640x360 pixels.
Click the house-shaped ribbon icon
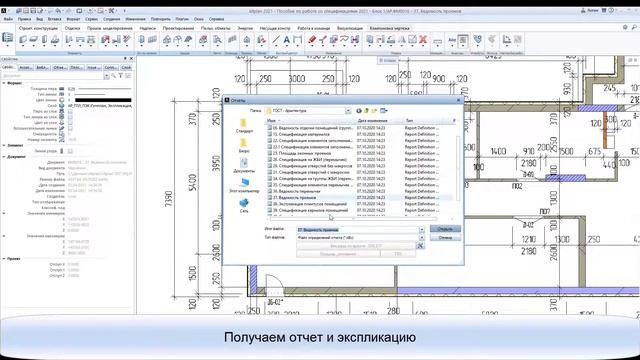point(247,40)
